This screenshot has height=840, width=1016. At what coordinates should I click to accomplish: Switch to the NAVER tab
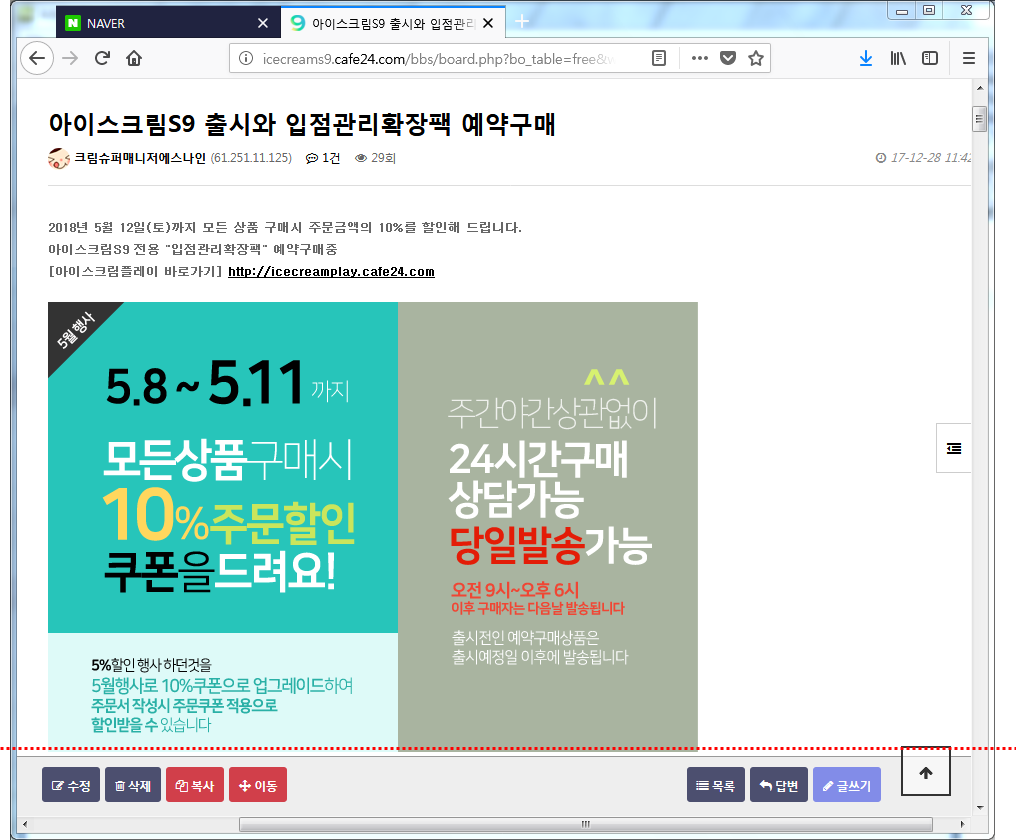tap(150, 23)
